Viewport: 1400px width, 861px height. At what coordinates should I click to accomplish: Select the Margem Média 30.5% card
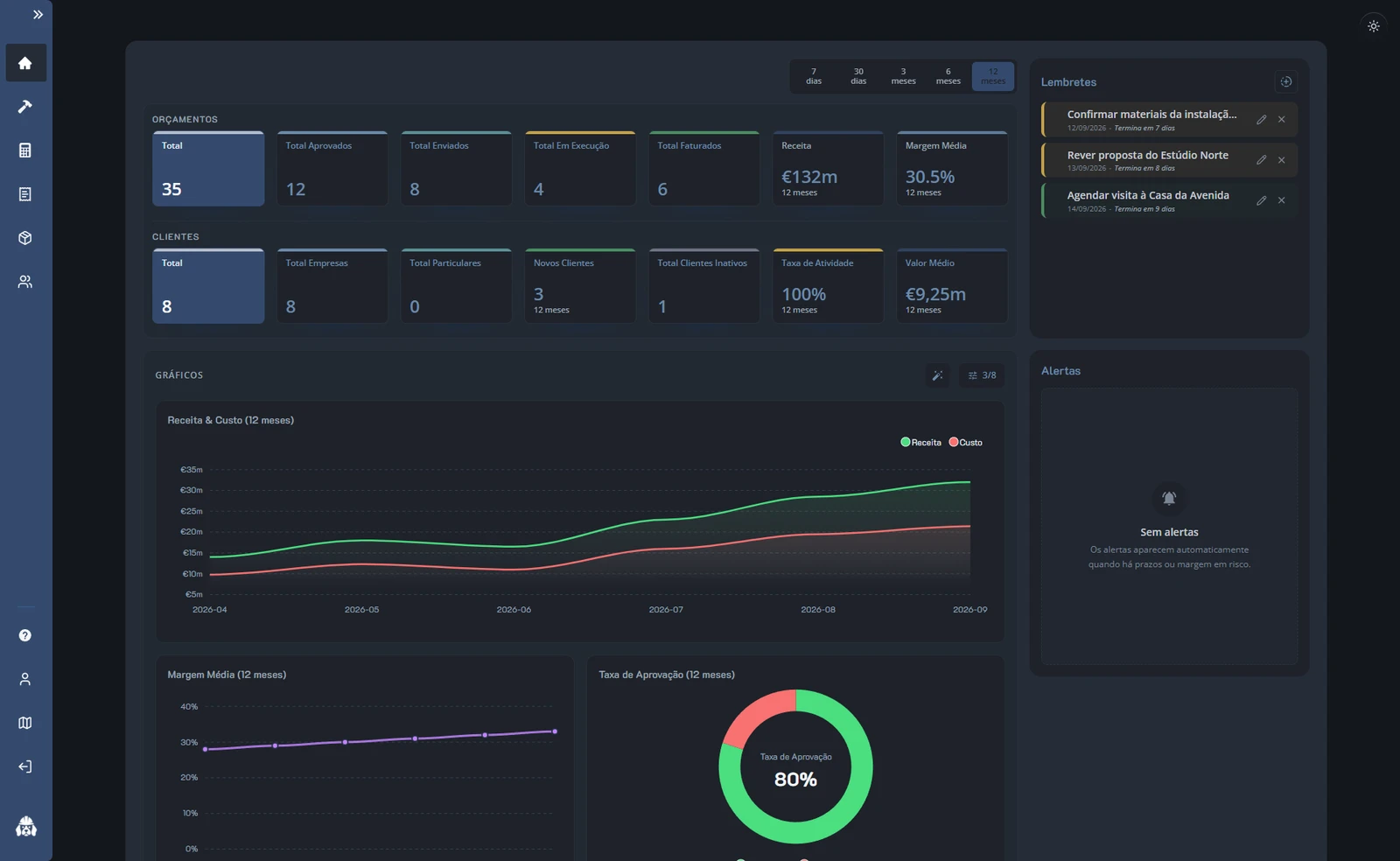(x=952, y=169)
